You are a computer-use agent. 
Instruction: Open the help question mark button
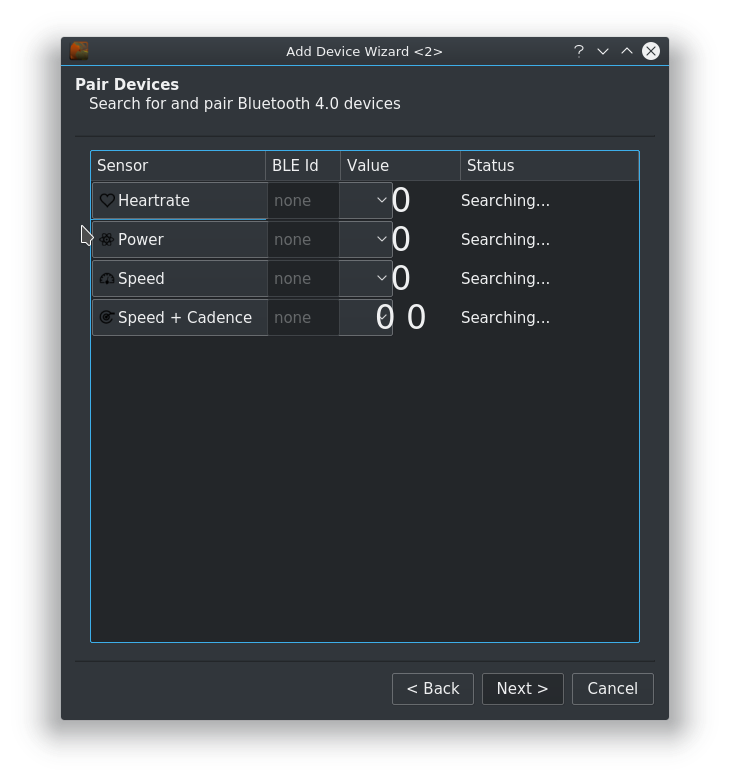tap(578, 51)
